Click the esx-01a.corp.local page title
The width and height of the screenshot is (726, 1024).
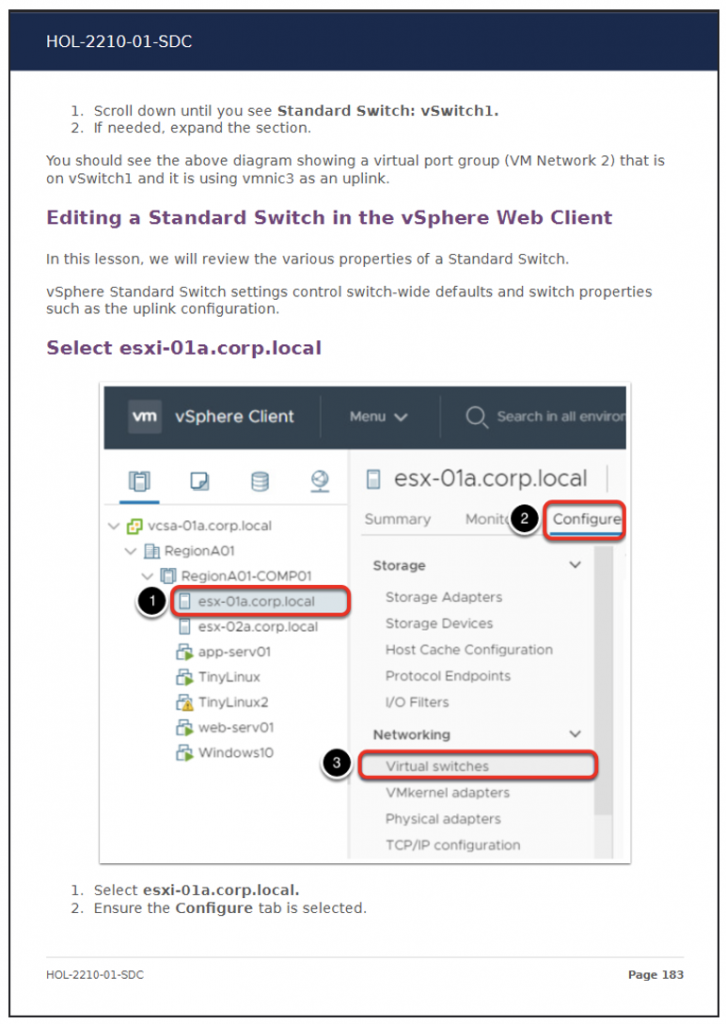pos(490,479)
